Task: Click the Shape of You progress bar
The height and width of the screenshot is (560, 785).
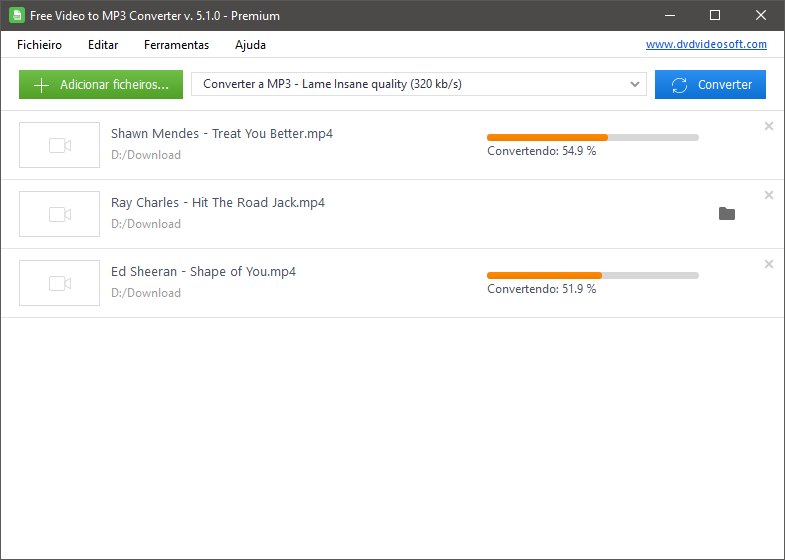Action: pos(592,275)
